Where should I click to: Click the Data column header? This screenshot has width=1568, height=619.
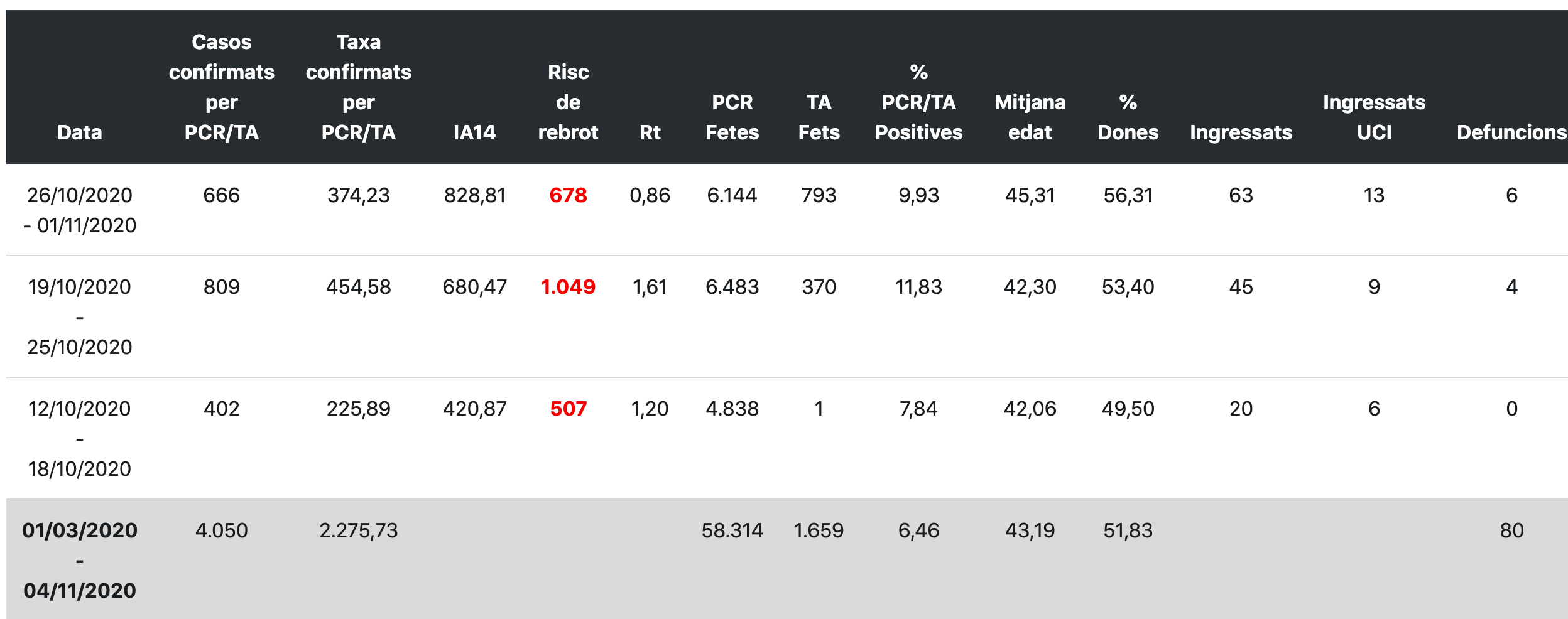click(80, 132)
